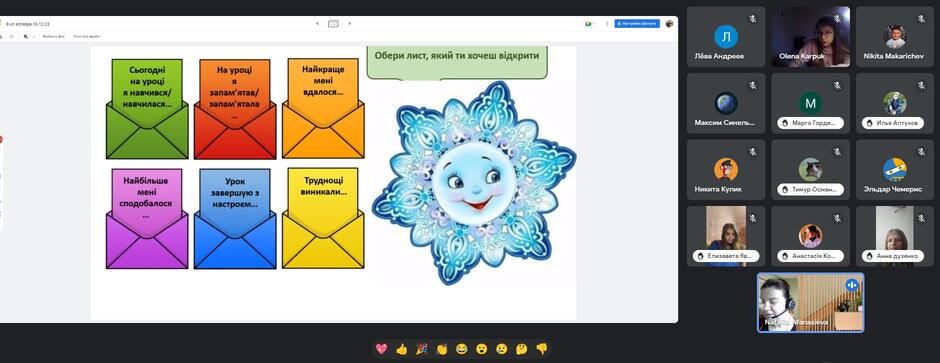Click 'Очистить фрейм' in the toolbar
This screenshot has width=940, height=363.
(86, 37)
